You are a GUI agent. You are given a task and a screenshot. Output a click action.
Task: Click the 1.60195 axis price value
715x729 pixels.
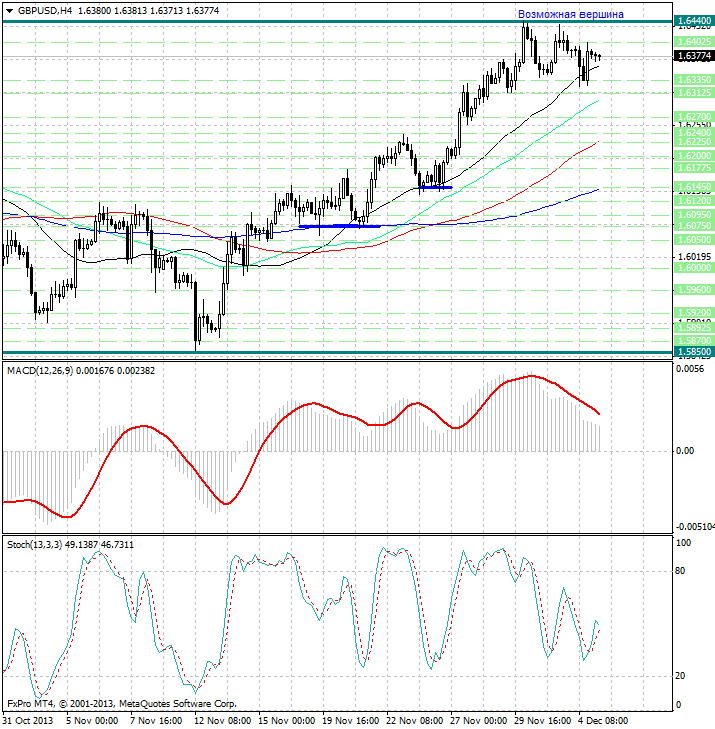click(695, 257)
